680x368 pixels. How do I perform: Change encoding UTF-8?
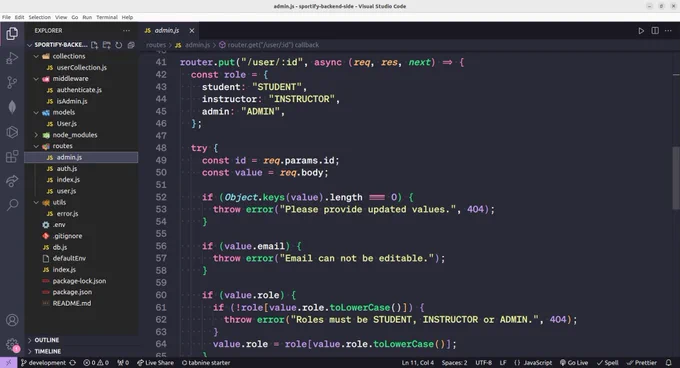(484, 363)
